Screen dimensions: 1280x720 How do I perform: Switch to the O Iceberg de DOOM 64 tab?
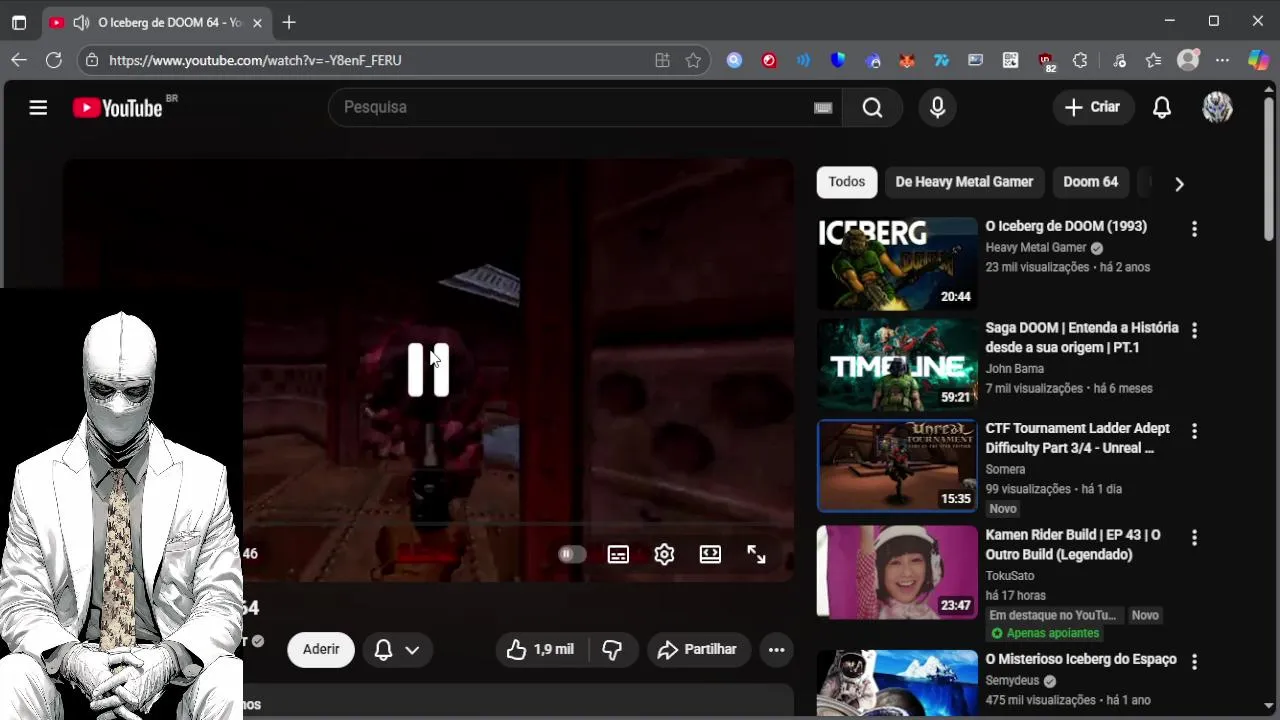tap(157, 22)
